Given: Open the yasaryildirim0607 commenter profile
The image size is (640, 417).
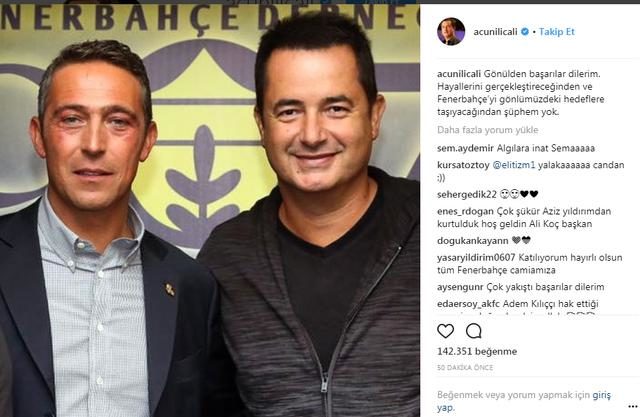Looking at the screenshot, I should (476, 257).
